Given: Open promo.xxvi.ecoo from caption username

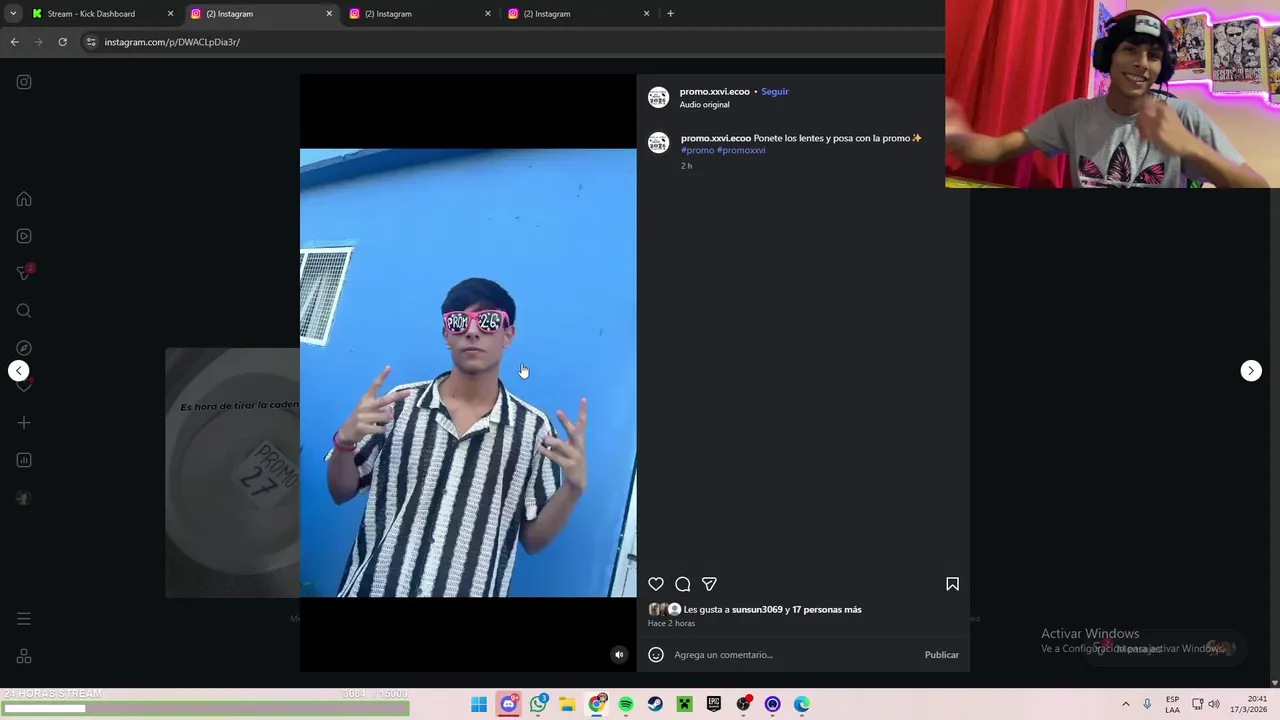Looking at the screenshot, I should tap(716, 138).
